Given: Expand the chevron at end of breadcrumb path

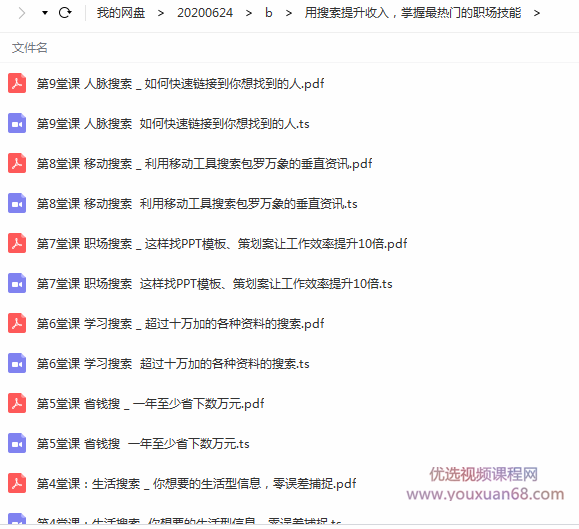Looking at the screenshot, I should [x=537, y=13].
